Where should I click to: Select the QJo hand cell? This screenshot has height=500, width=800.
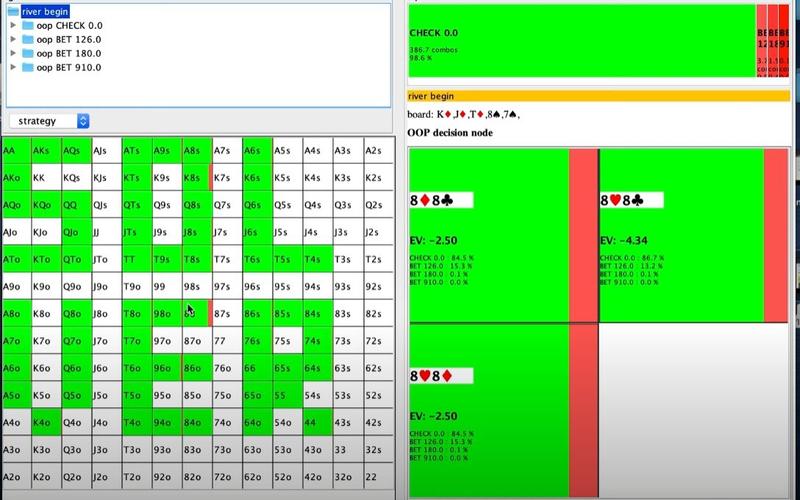point(77,232)
